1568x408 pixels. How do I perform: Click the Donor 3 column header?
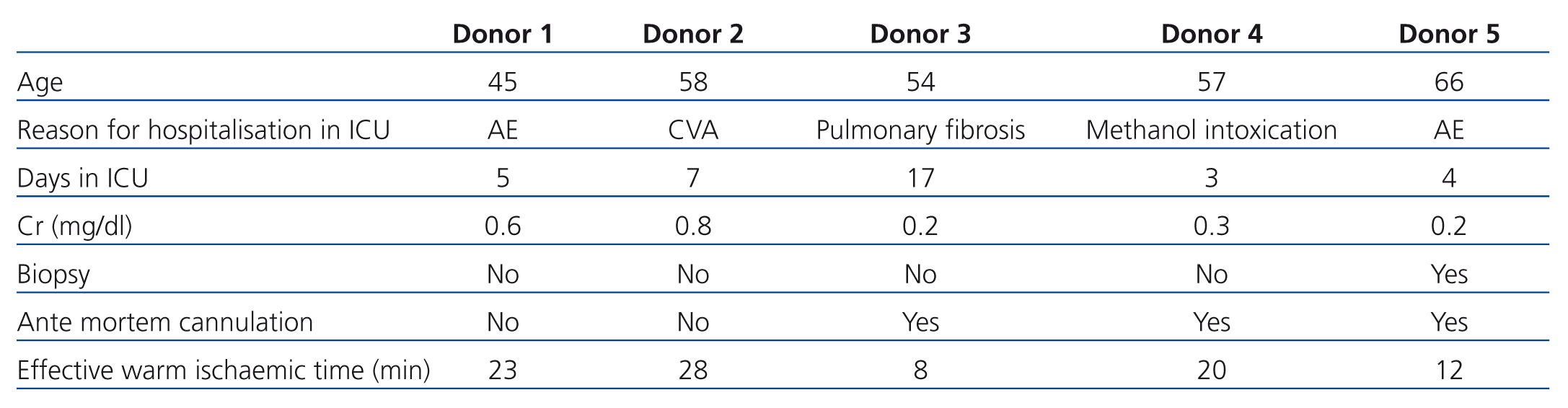coord(920,34)
